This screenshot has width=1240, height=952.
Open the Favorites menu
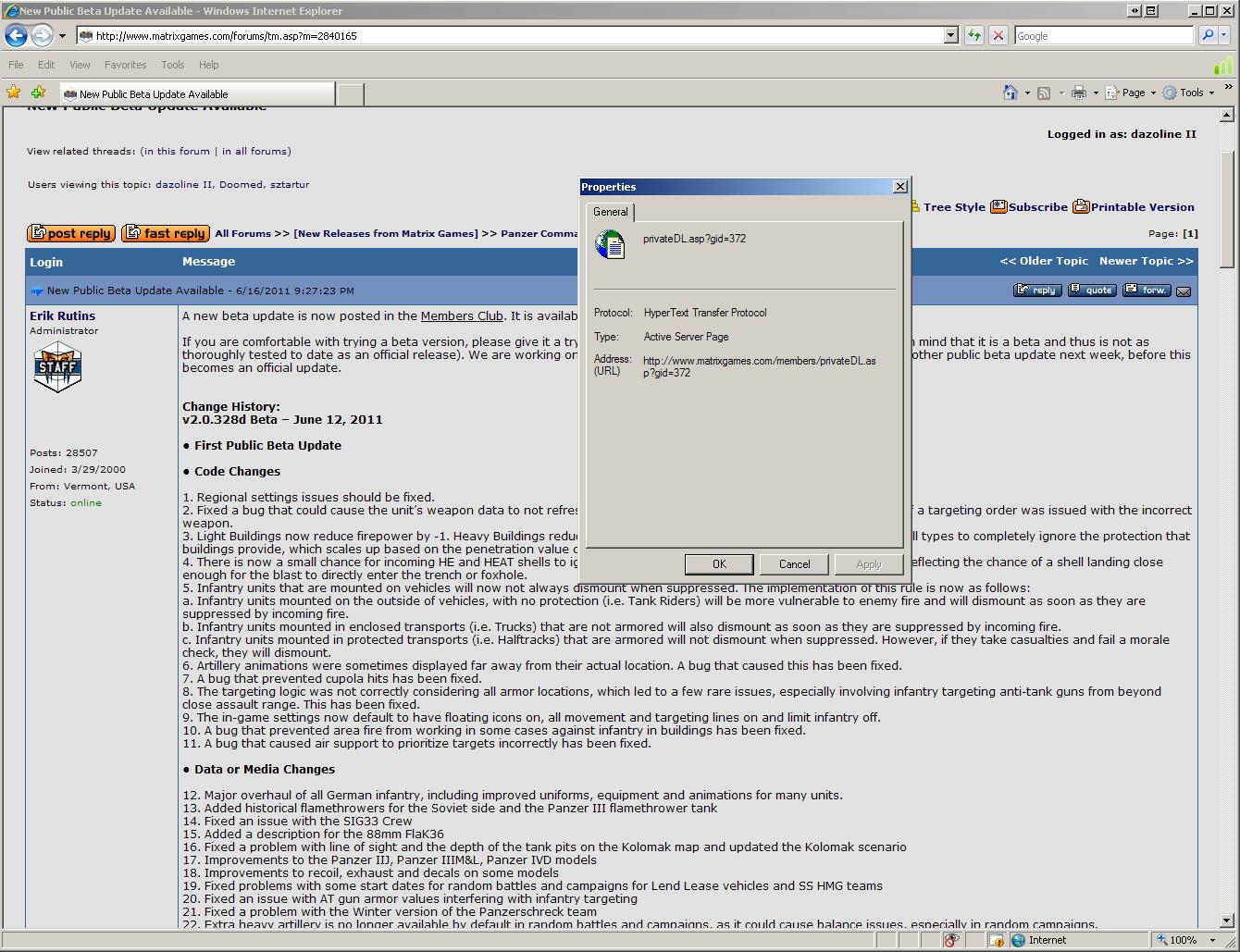(x=125, y=65)
